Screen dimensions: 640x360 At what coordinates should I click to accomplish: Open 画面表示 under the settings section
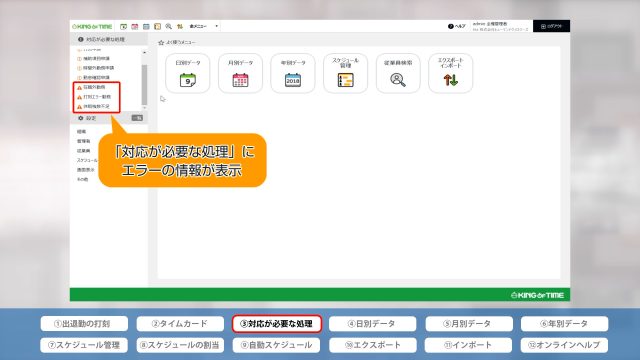coord(86,170)
